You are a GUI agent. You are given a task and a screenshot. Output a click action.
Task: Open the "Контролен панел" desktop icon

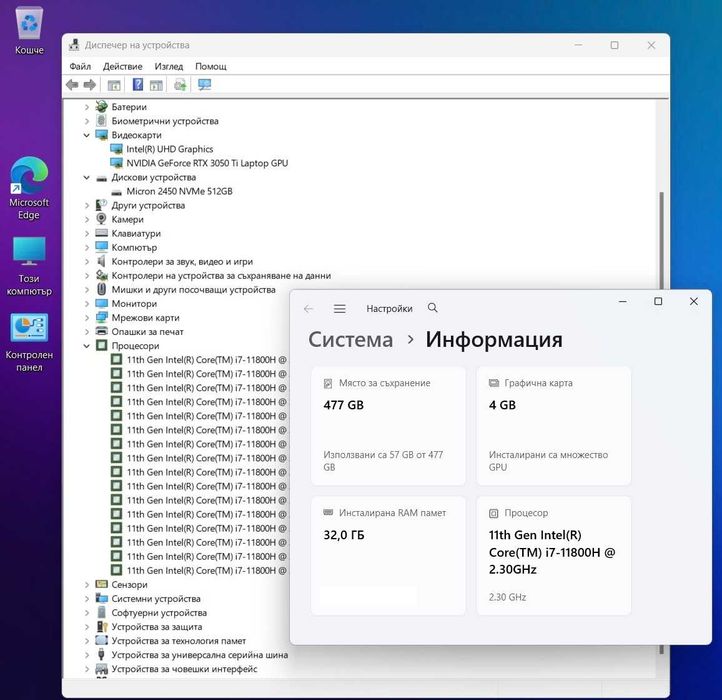pos(29,342)
